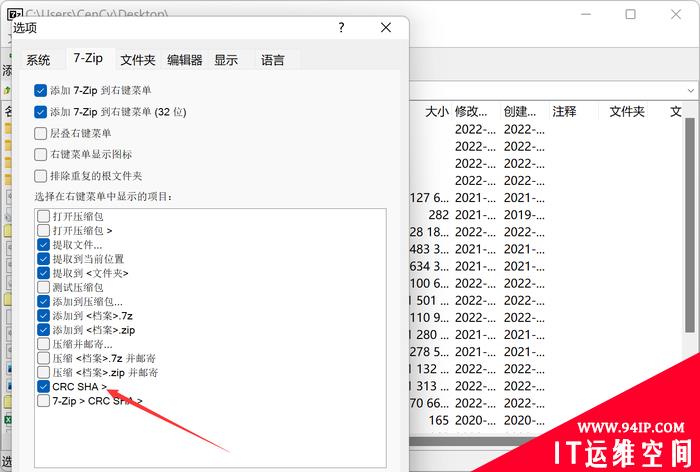Click size cell 70 66...
The height and width of the screenshot is (472, 700).
coord(429,403)
